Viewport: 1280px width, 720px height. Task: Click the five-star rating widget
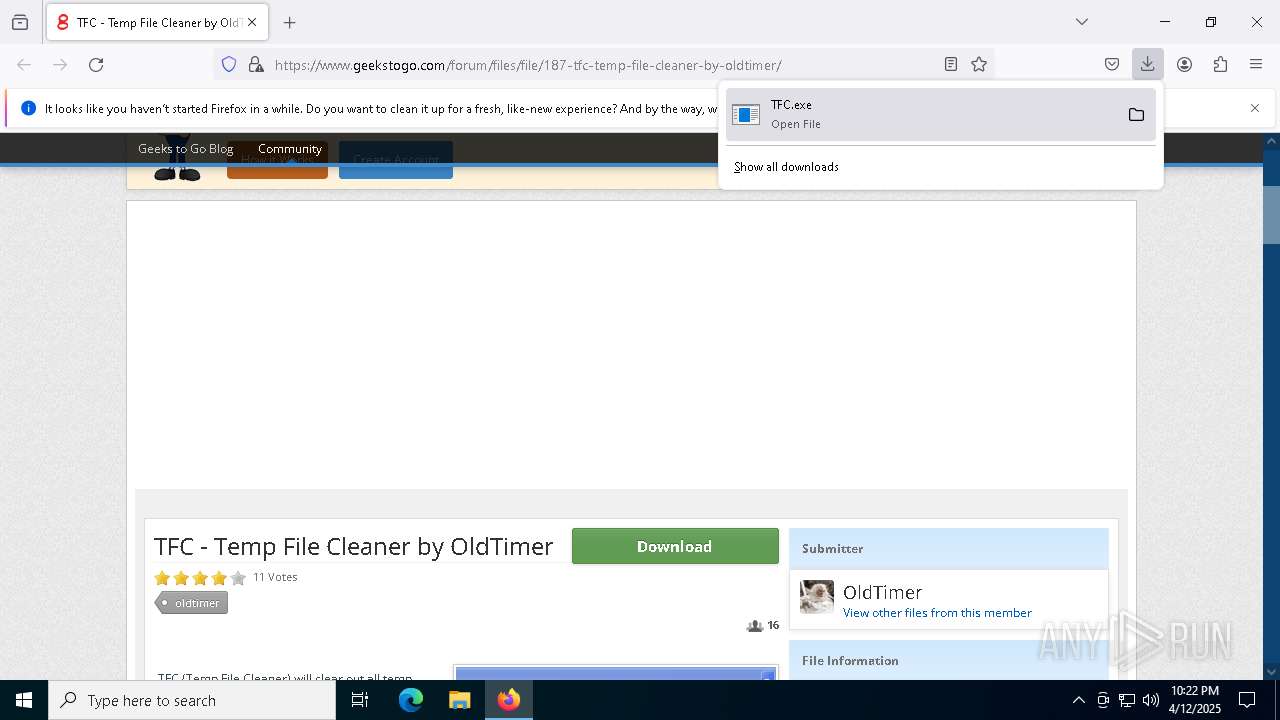[x=200, y=578]
